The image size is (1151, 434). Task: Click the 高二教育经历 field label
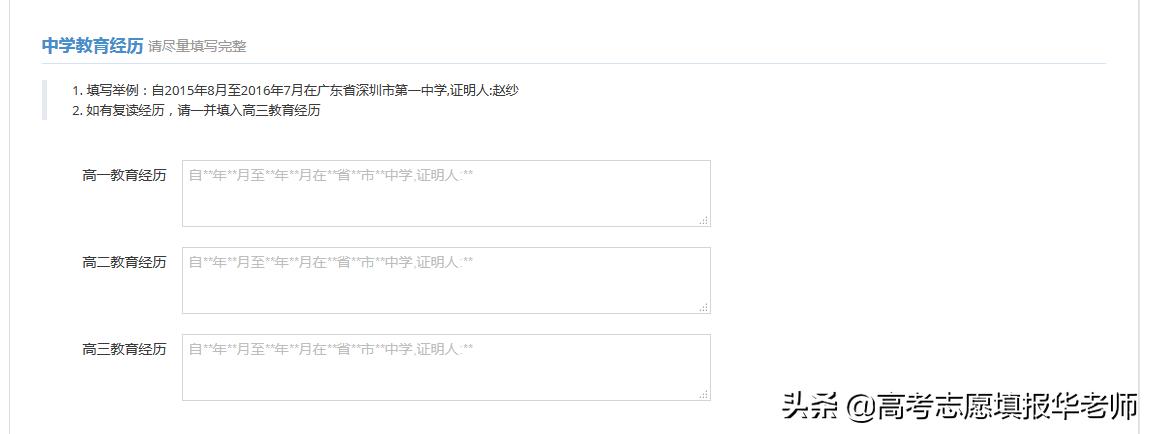pos(124,262)
